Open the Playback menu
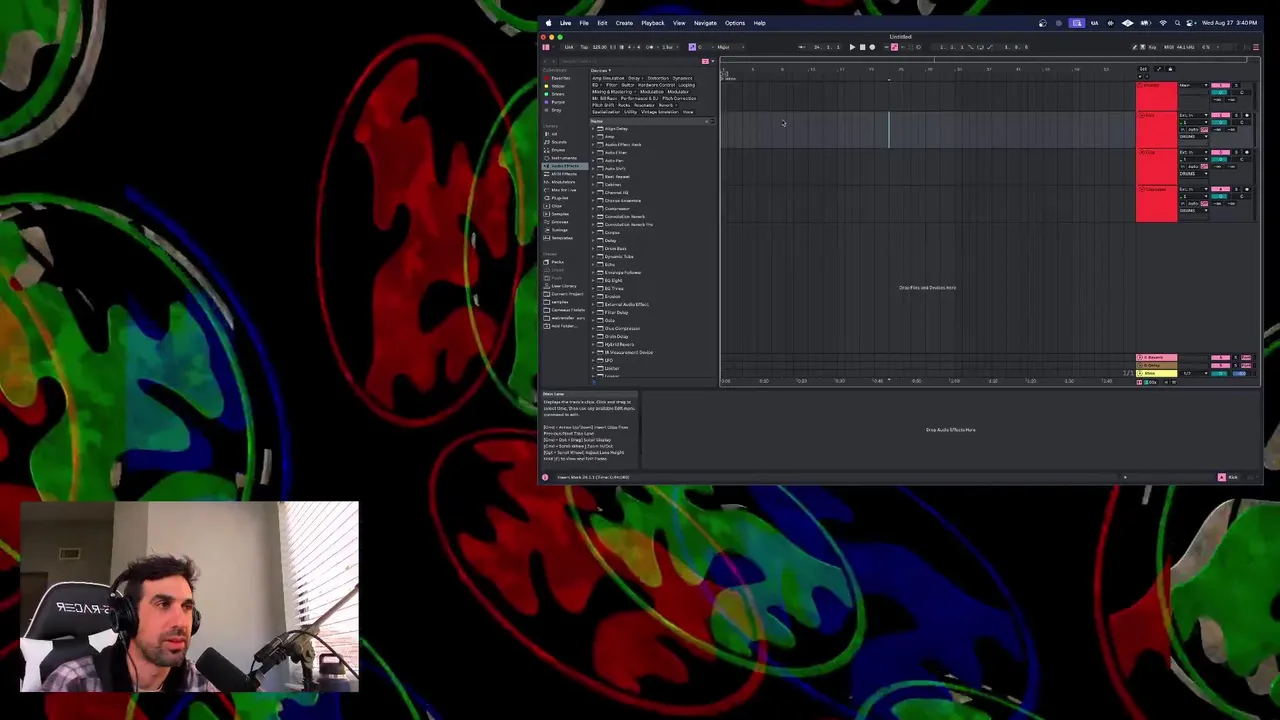This screenshot has width=1280, height=720. click(653, 23)
